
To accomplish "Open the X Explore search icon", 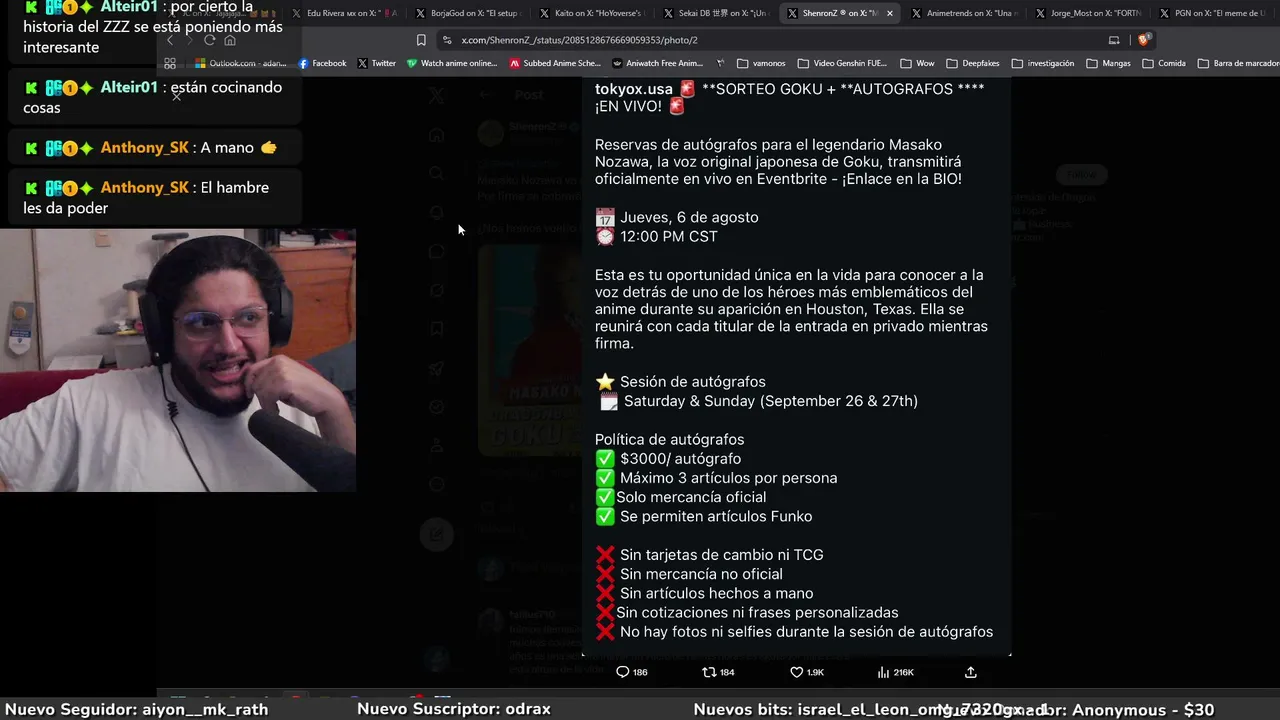I will click(x=437, y=174).
